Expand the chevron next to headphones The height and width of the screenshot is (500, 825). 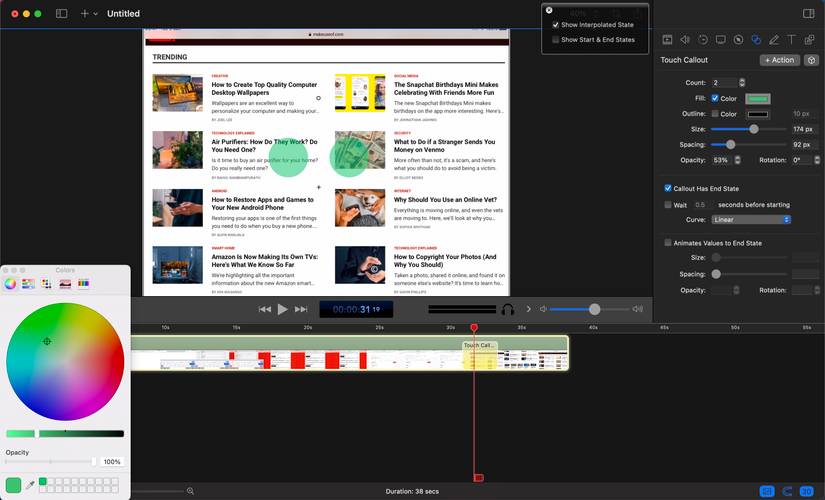(528, 309)
